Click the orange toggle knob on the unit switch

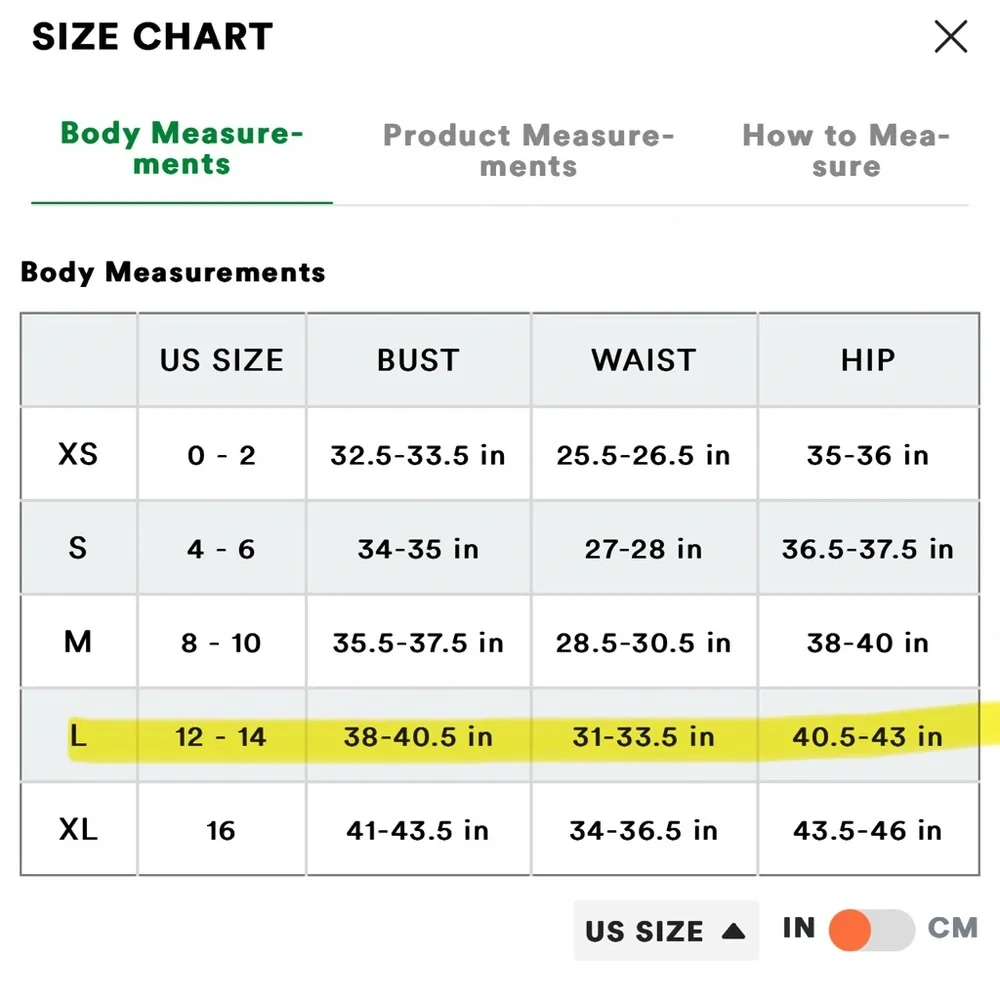pos(850,930)
